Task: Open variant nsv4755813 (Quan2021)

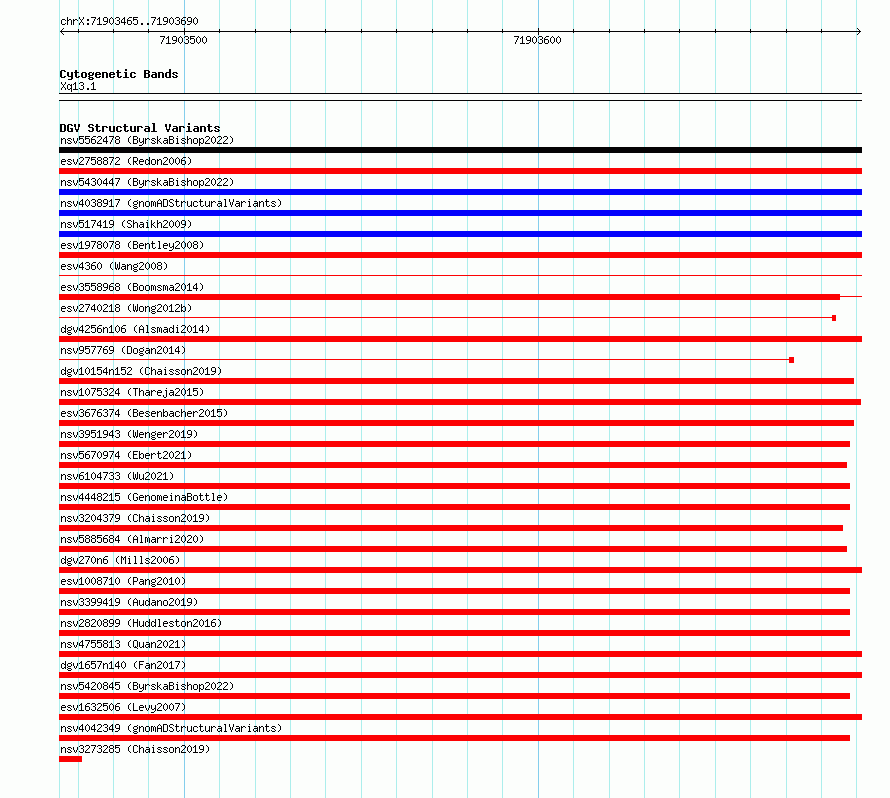Action: coord(123,644)
